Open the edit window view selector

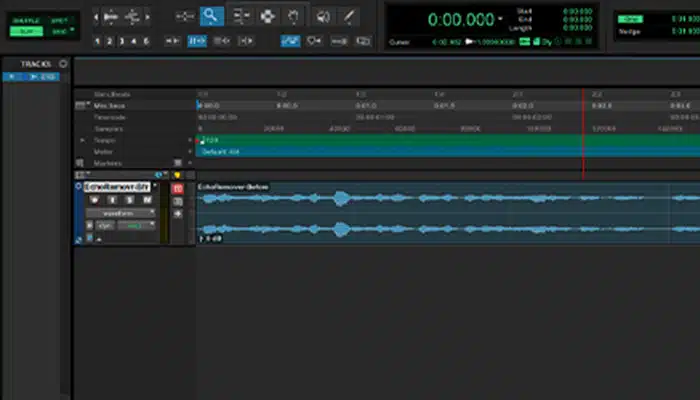point(83,175)
